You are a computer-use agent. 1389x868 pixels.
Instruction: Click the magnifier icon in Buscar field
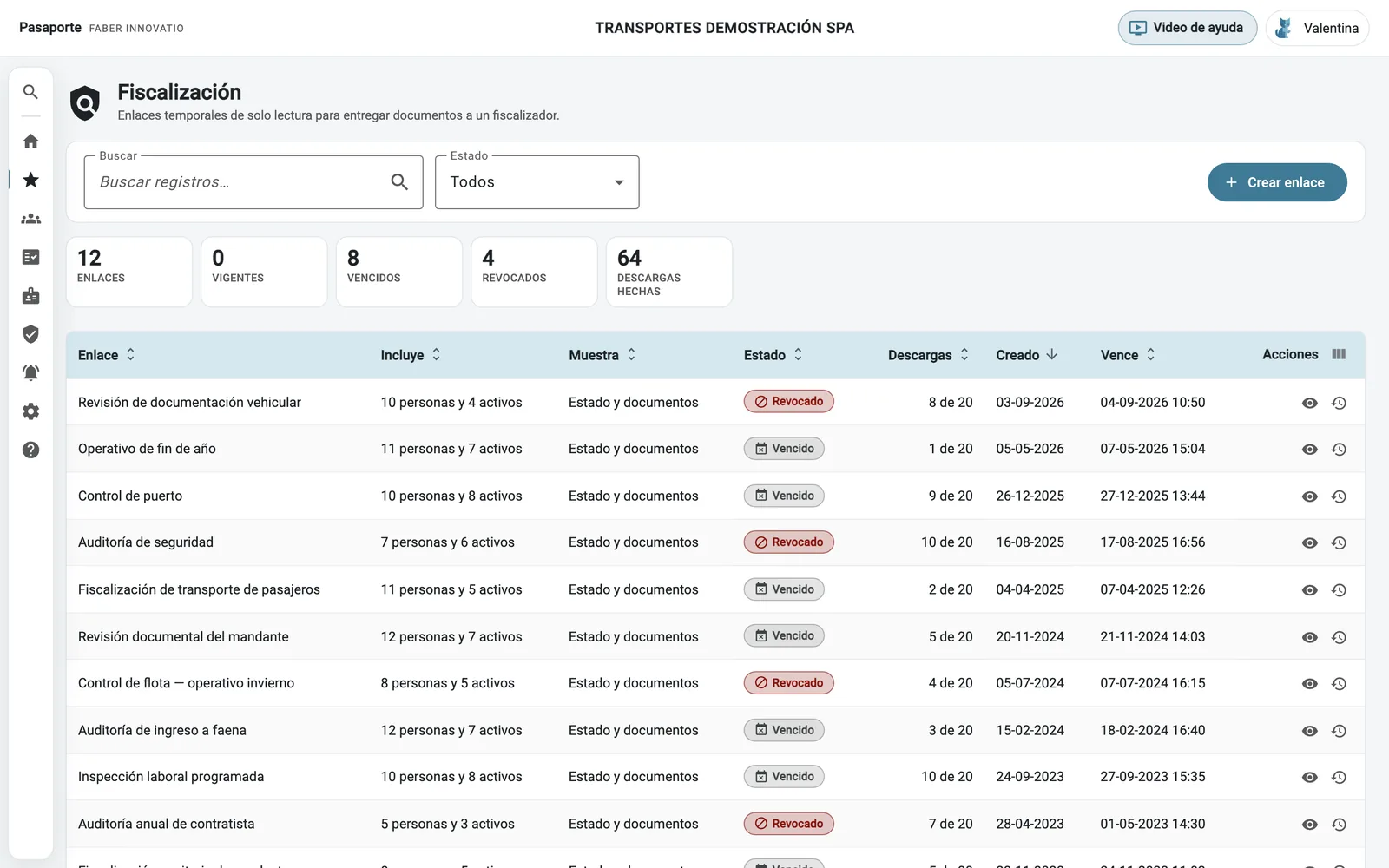(x=399, y=181)
